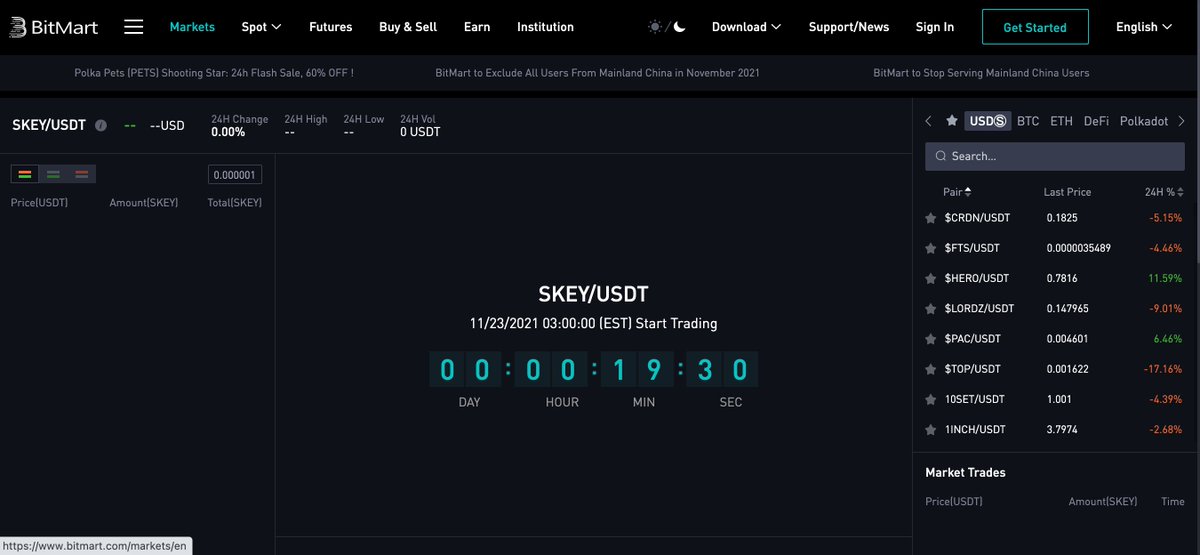This screenshot has height=555, width=1200.
Task: Favorite the 10SET/USDT pair star
Action: coord(931,399)
